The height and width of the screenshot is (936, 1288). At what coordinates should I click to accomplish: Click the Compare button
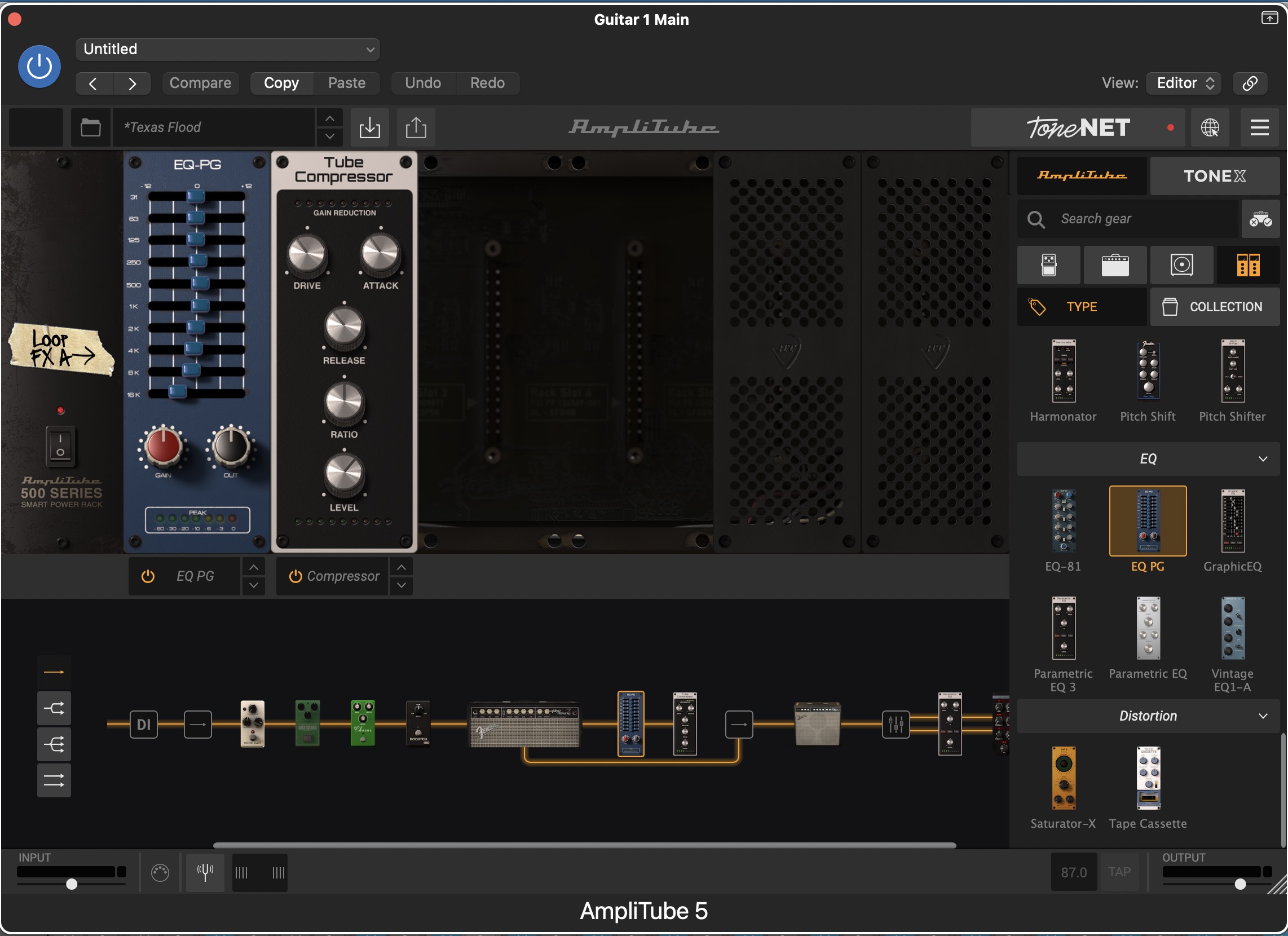point(200,83)
